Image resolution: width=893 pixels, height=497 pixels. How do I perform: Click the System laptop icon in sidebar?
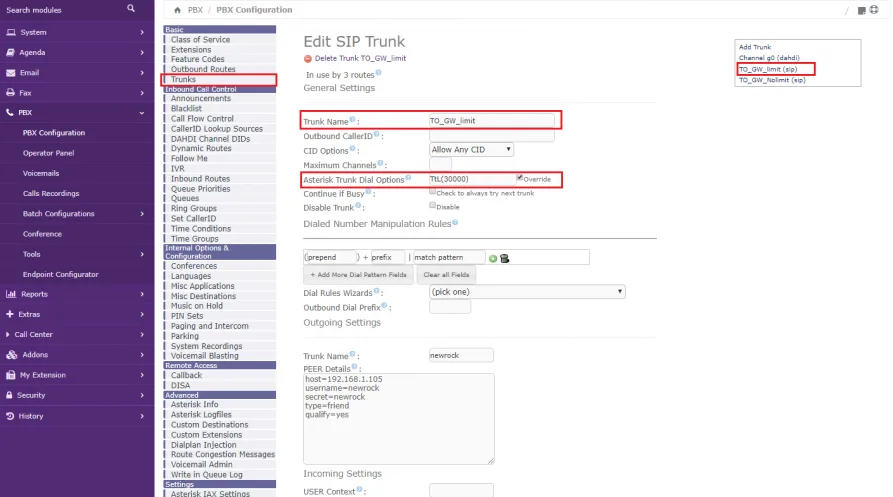[11, 32]
